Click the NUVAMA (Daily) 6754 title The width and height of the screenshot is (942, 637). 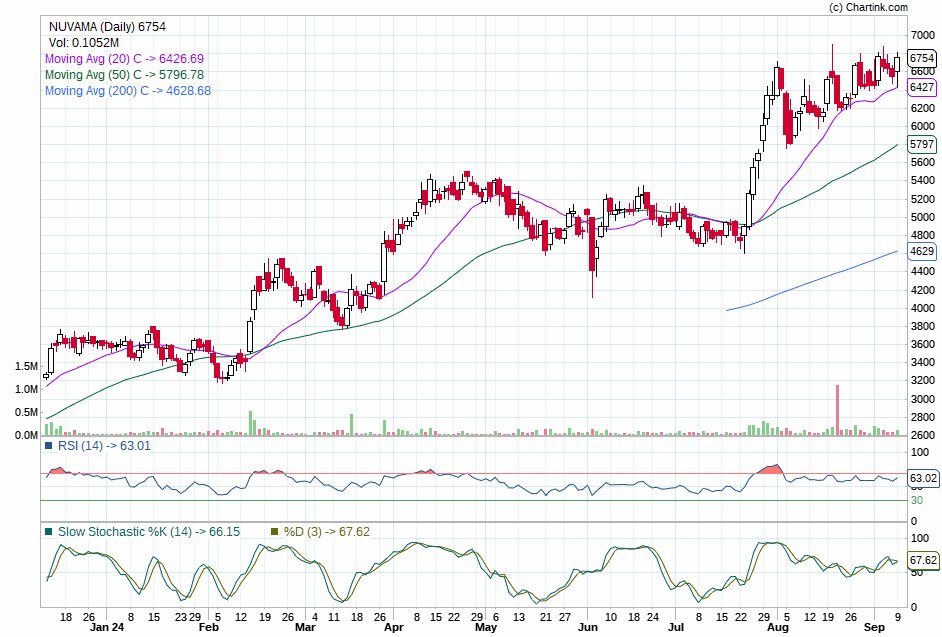pos(107,26)
